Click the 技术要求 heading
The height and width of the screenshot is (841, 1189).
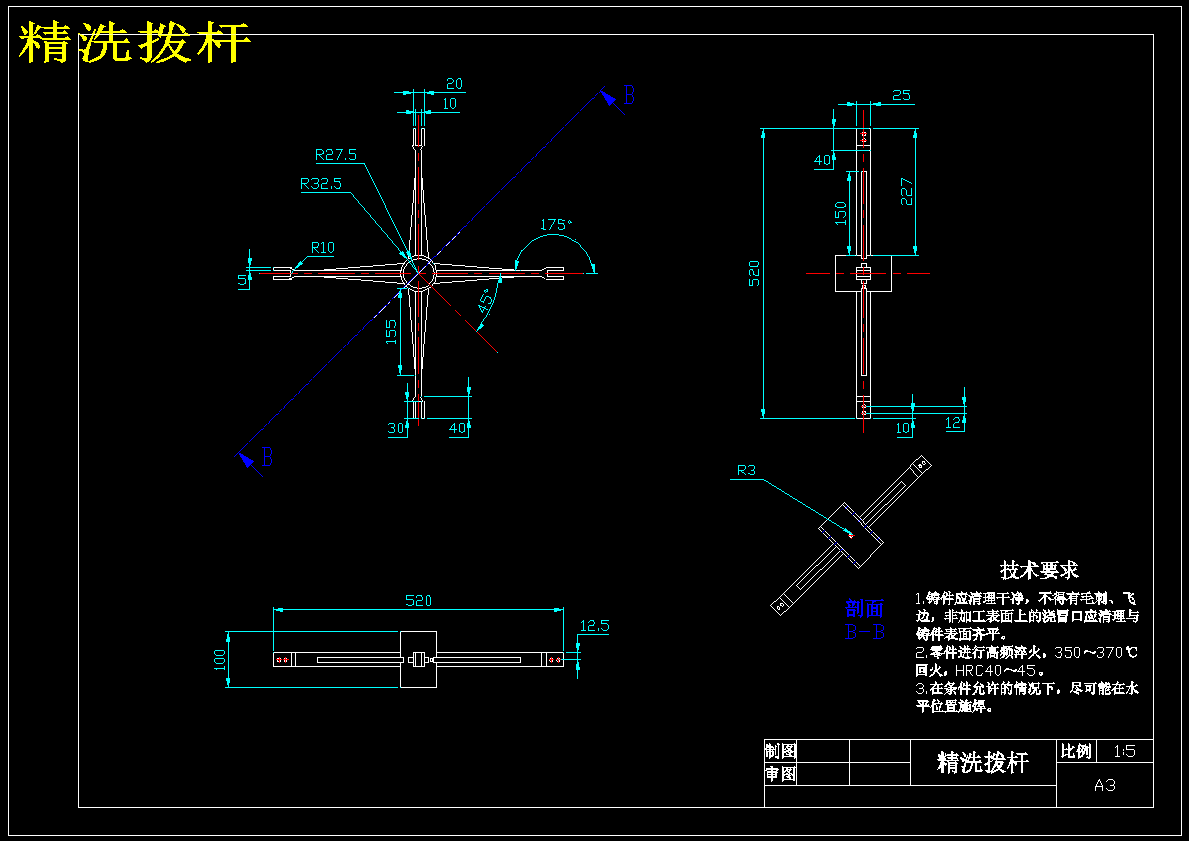pyautogui.click(x=1039, y=570)
